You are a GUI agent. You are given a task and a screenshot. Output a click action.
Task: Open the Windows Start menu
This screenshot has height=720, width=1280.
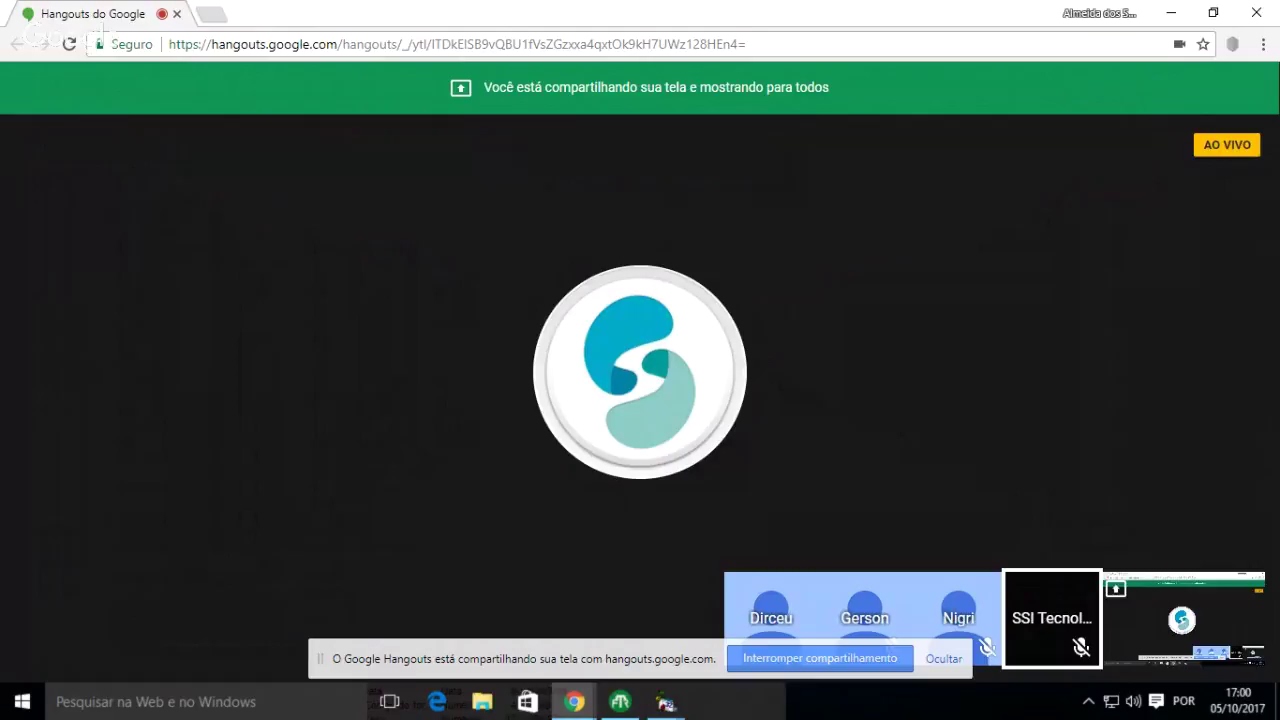(x=22, y=702)
